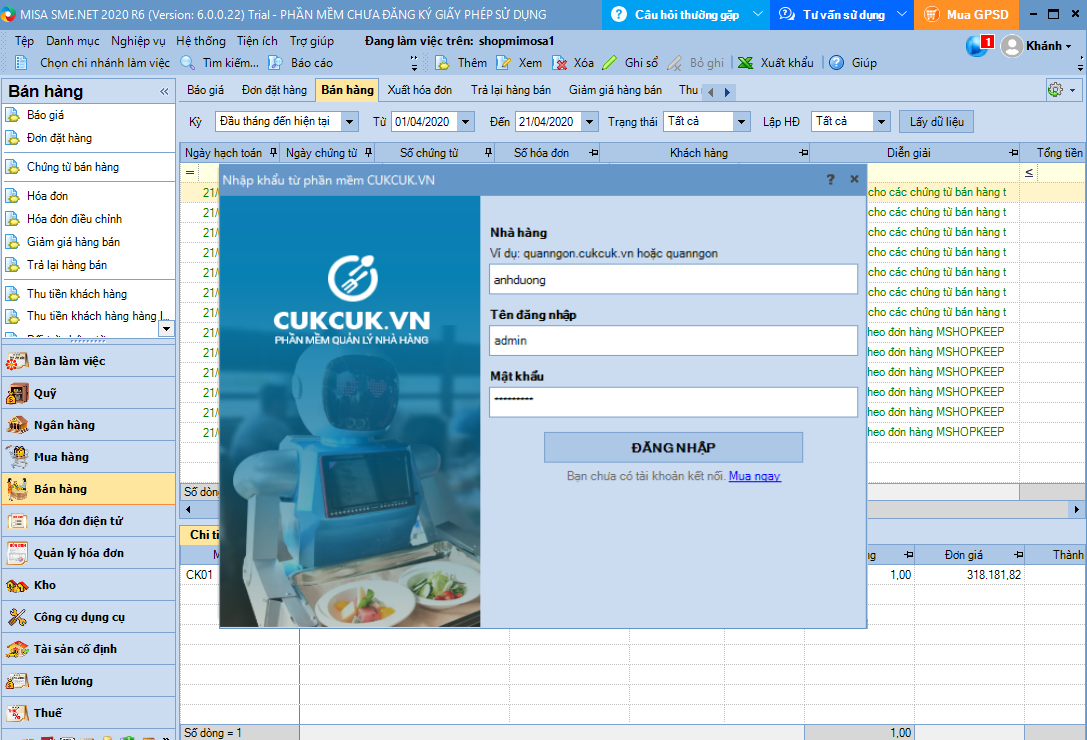The height and width of the screenshot is (740, 1087).
Task: Open the Tiện ích menu
Action: coord(257,41)
